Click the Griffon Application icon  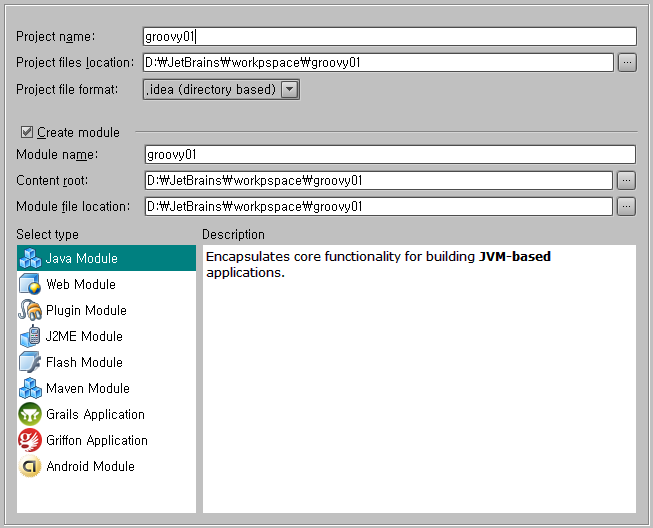(30, 440)
